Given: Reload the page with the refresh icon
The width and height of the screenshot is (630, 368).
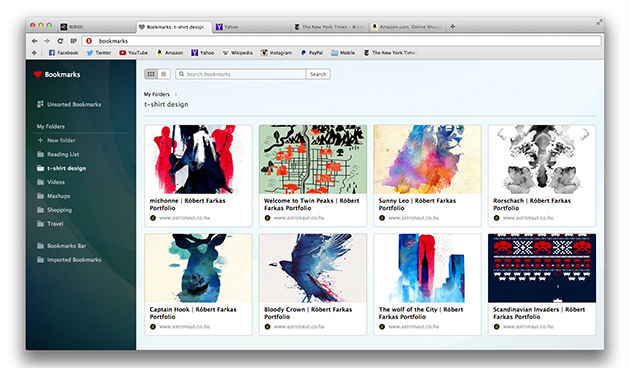Looking at the screenshot, I should [60, 41].
